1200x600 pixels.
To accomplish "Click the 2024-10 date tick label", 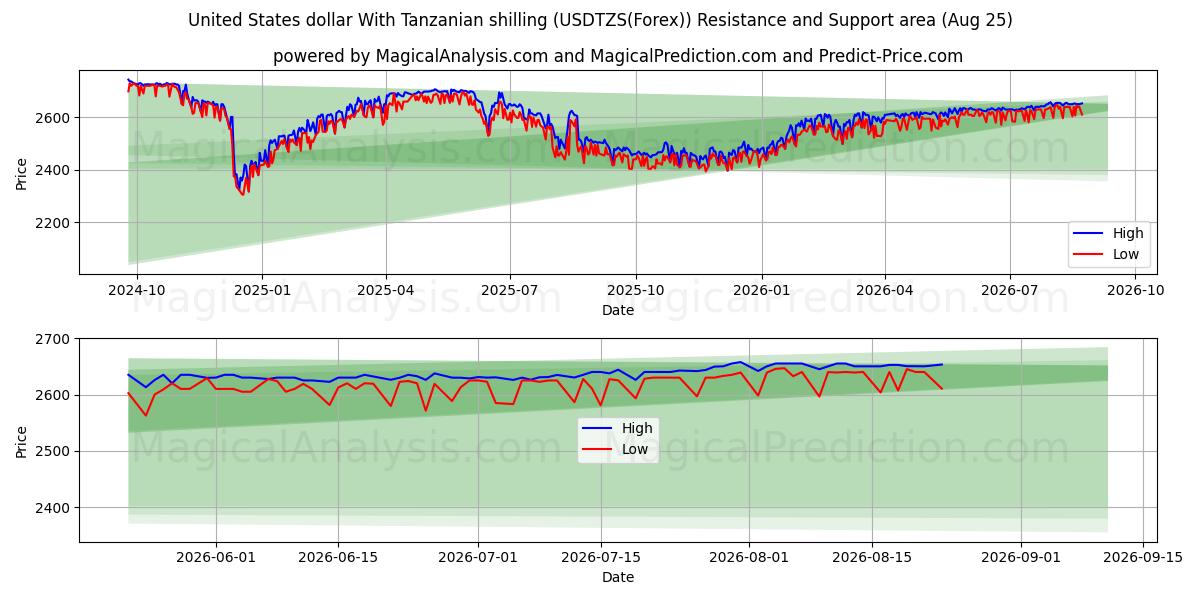I will tap(136, 290).
